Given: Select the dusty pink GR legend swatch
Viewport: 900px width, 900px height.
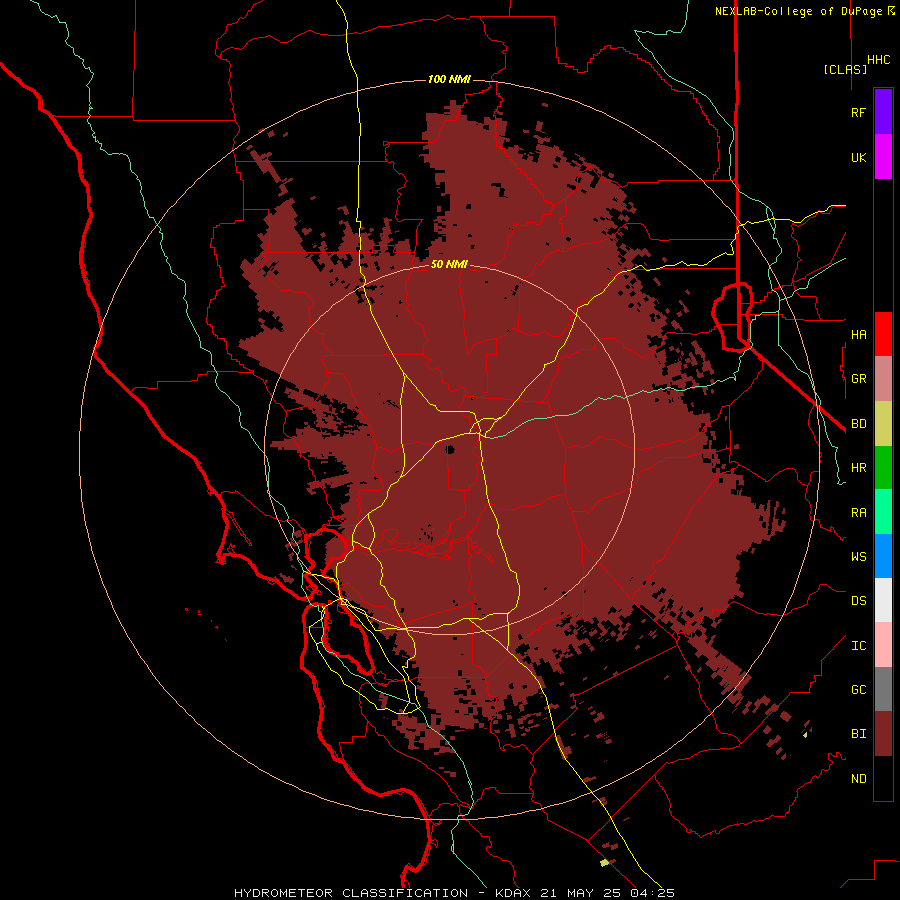Looking at the screenshot, I should (x=883, y=379).
